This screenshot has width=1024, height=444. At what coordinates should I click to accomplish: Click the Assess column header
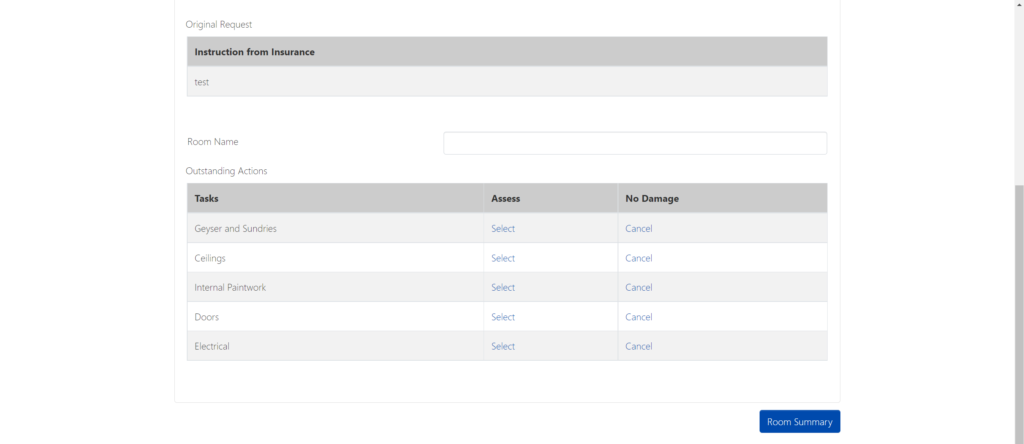click(x=505, y=198)
